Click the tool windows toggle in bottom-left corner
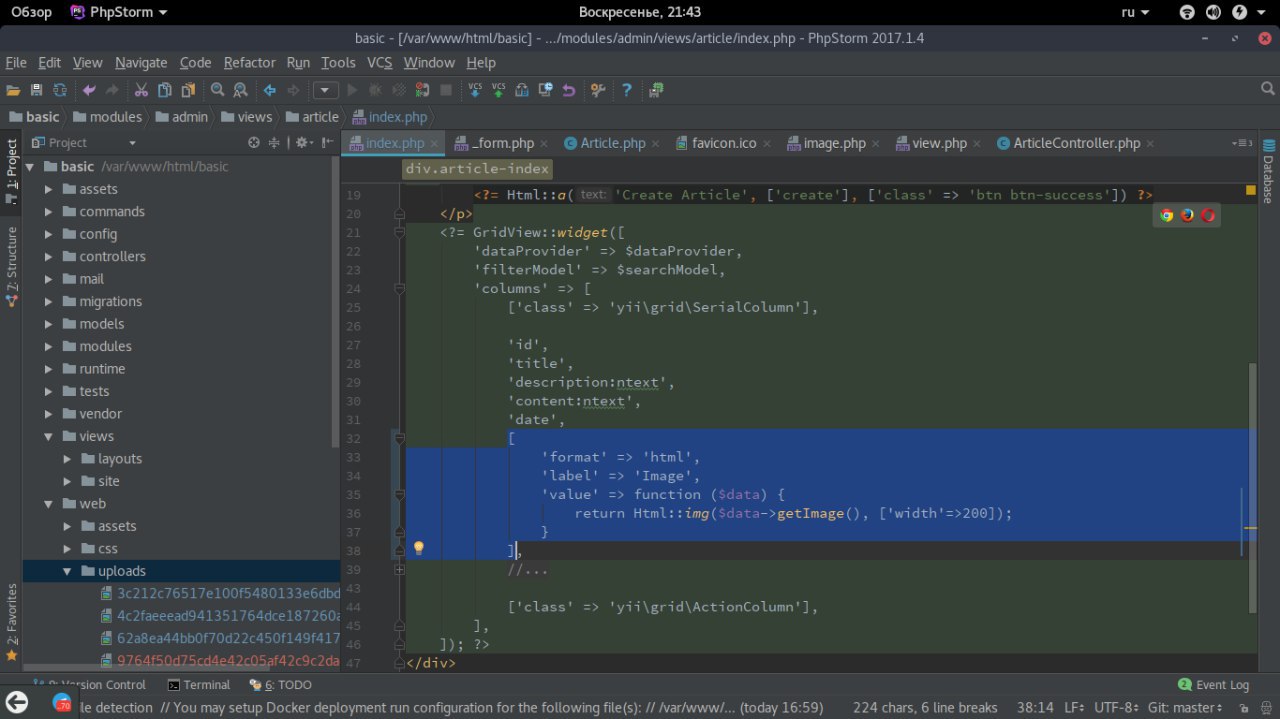This screenshot has height=719, width=1280. (x=16, y=702)
